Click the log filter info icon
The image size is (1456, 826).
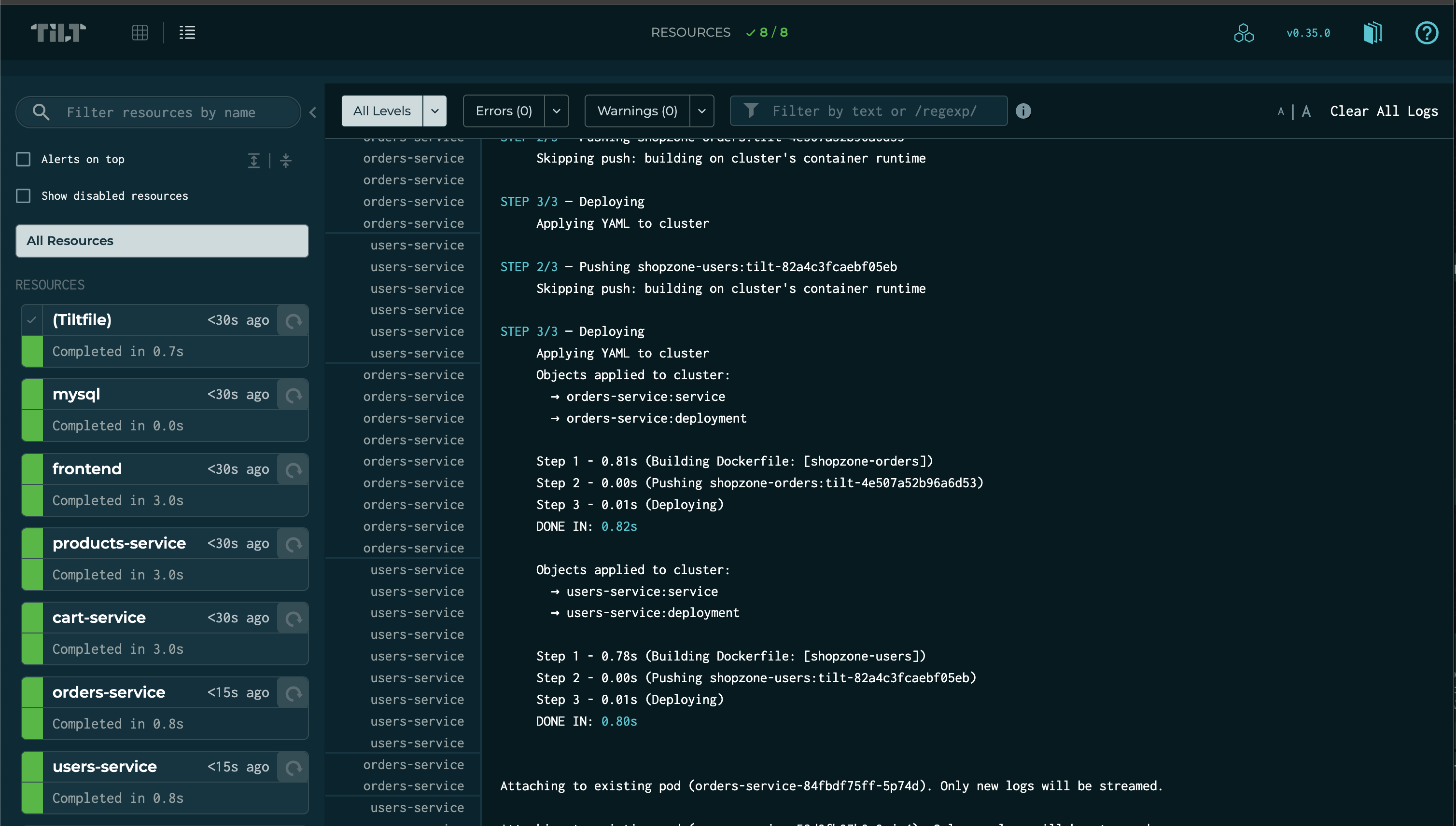[1023, 111]
